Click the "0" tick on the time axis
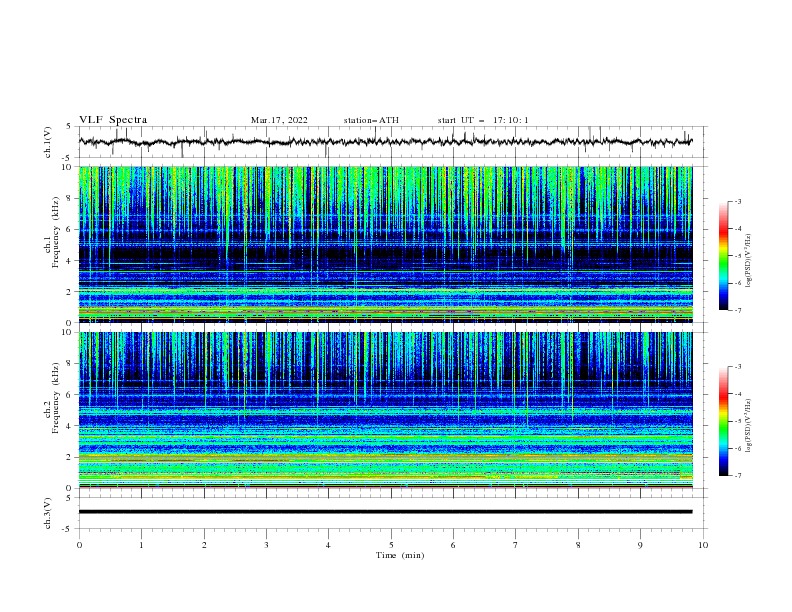 pos(79,545)
